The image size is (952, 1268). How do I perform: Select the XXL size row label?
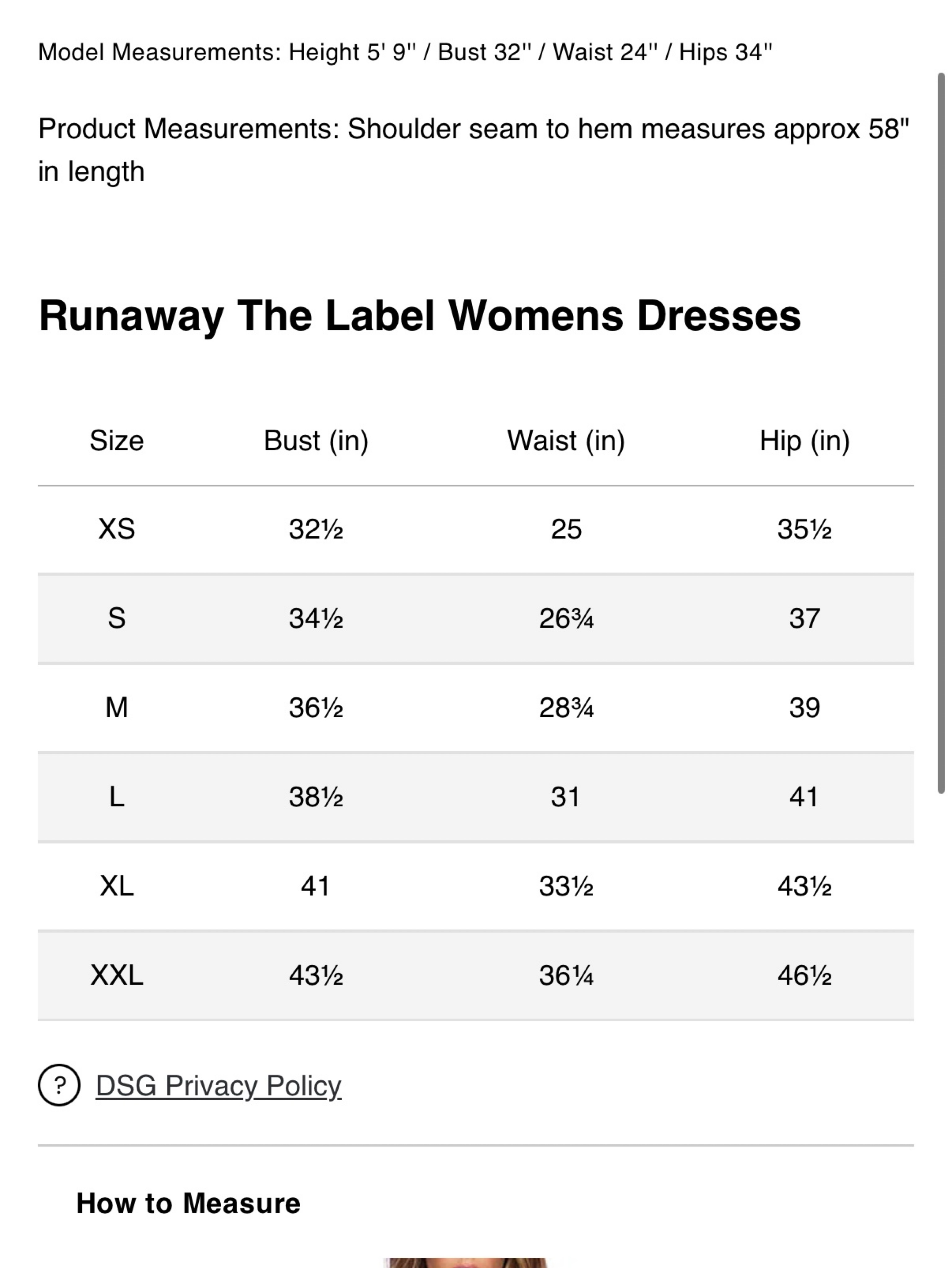(116, 975)
